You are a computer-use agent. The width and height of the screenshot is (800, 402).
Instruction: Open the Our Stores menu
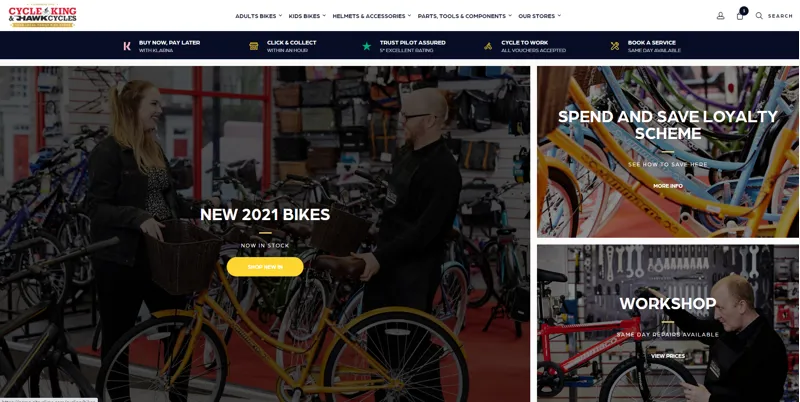(539, 16)
